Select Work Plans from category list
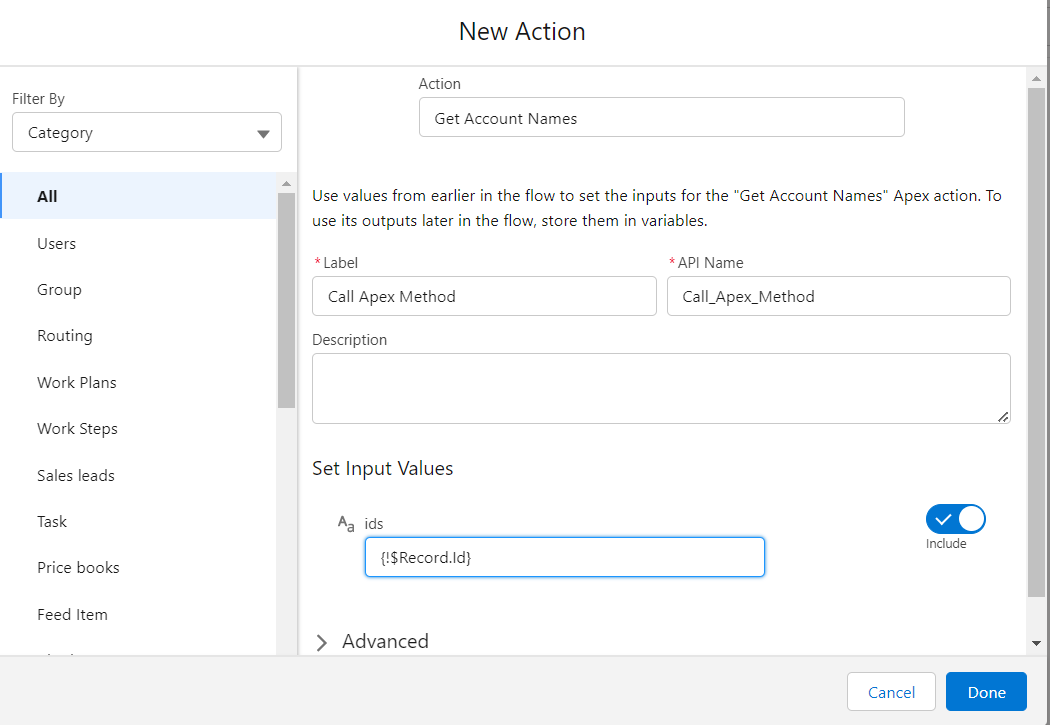 pos(76,382)
